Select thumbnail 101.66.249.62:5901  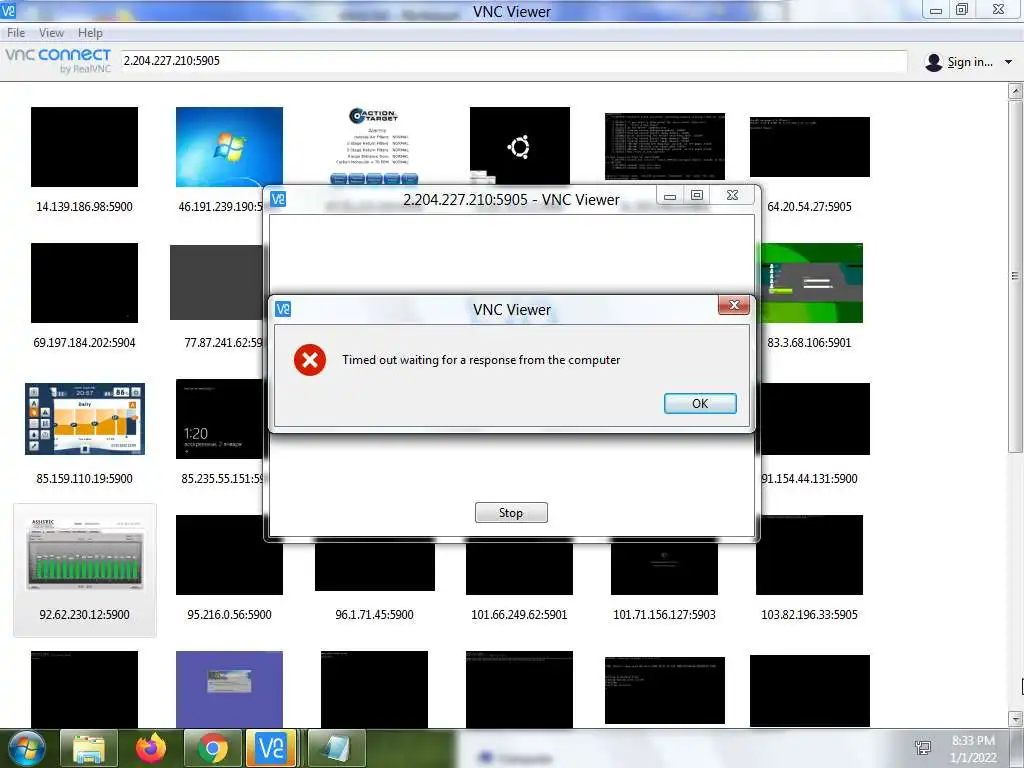tap(519, 568)
